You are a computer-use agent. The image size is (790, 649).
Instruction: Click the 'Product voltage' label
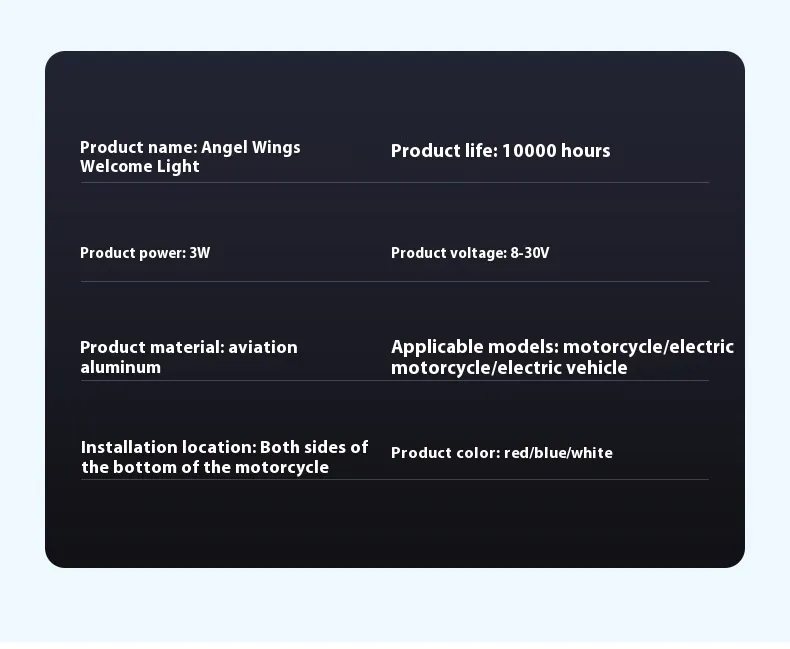pyautogui.click(x=448, y=253)
